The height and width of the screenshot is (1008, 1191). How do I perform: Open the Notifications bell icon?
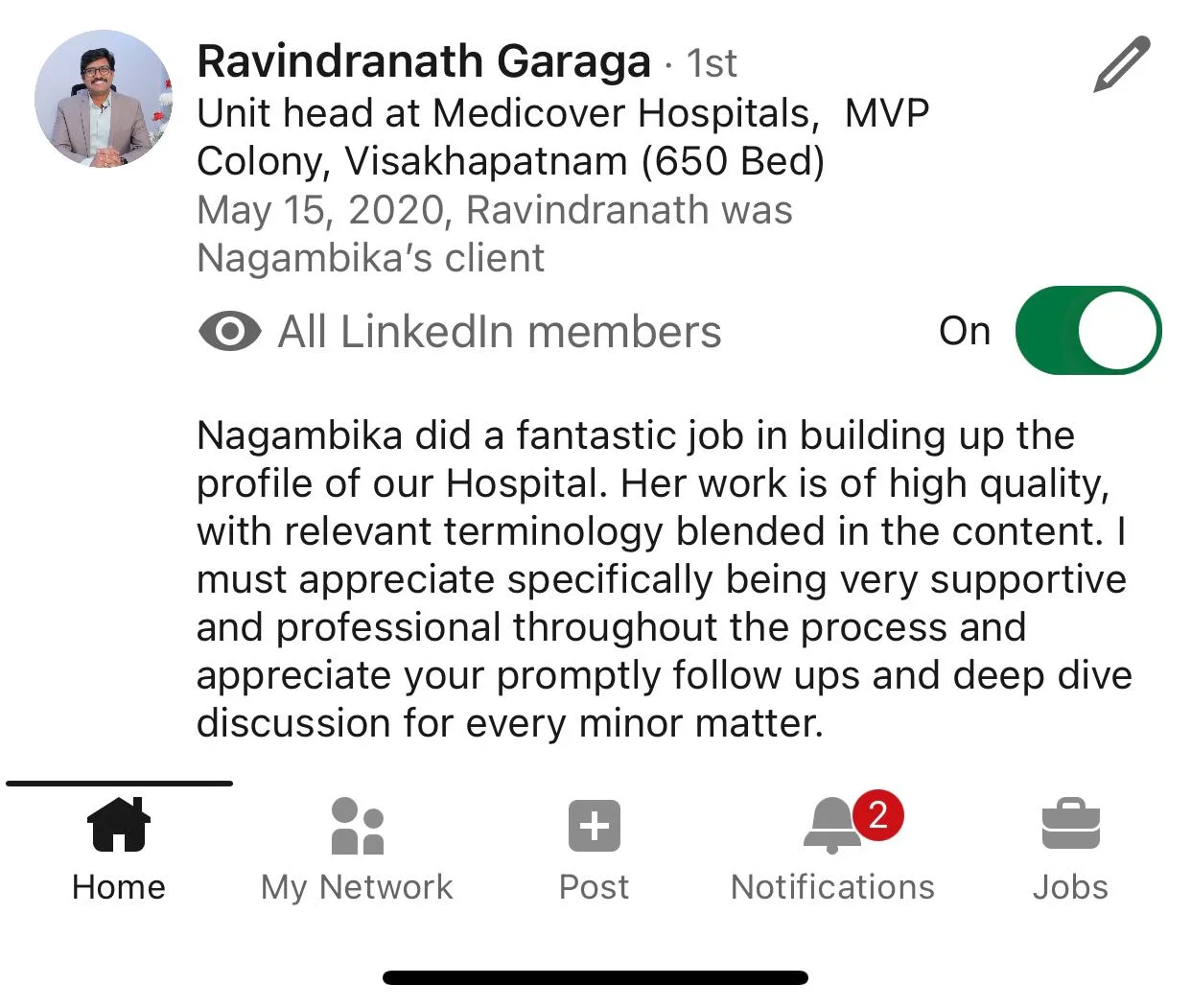tap(830, 826)
